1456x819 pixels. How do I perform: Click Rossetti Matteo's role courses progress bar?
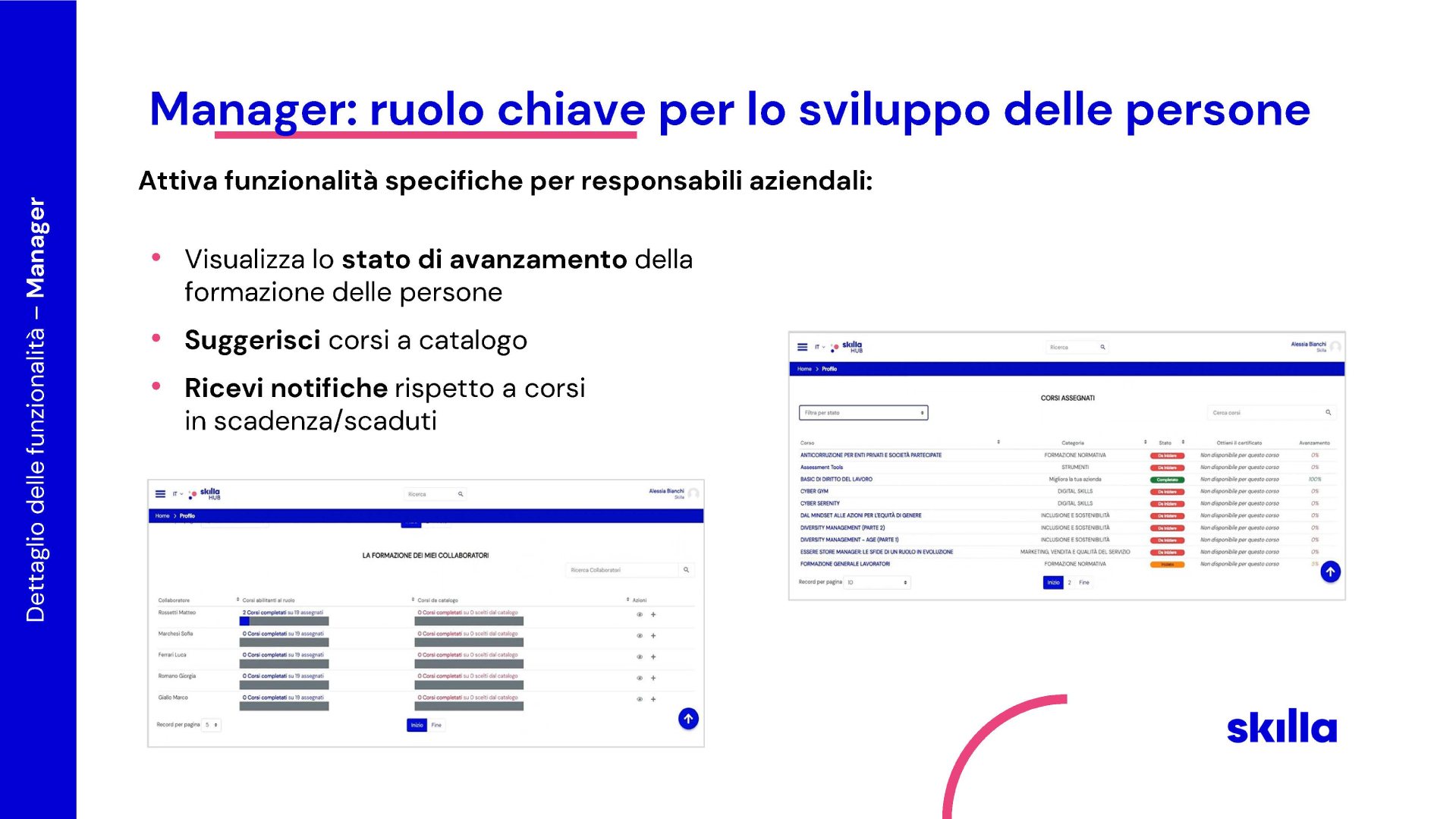(284, 621)
